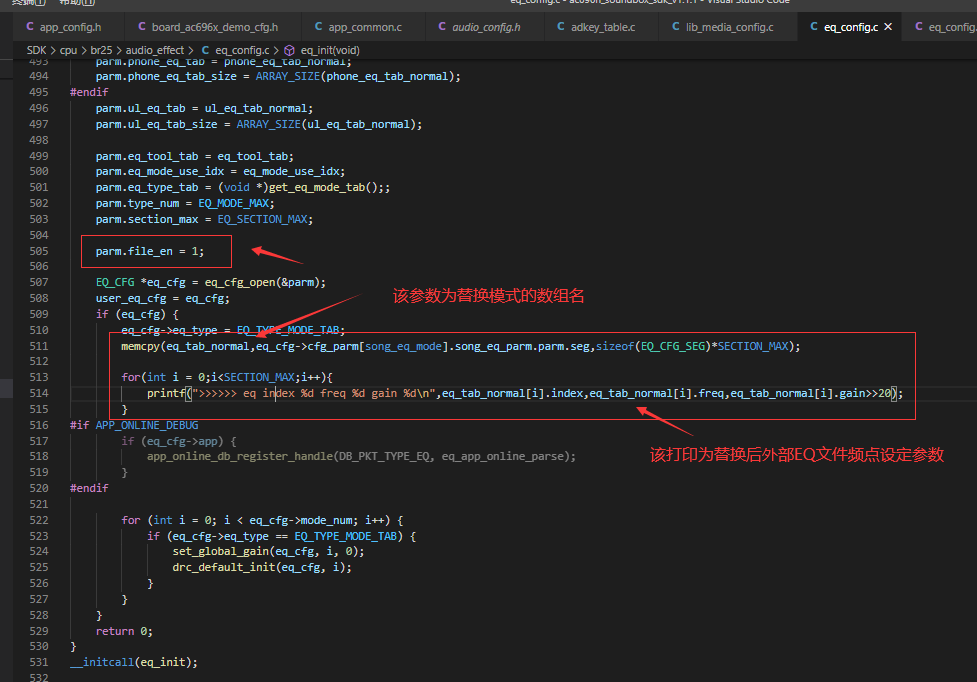This screenshot has width=977, height=682.
Task: Click 'app_online_db_register_handle' function call
Action: point(239,456)
